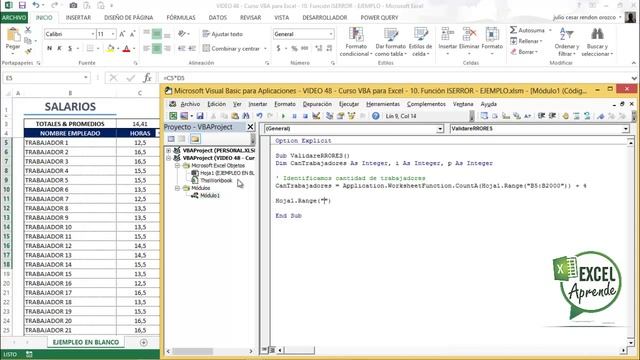The width and height of the screenshot is (640, 360).
Task: Toggle right alignment in Excel ribbon
Action: pyautogui.click(x=167, y=48)
